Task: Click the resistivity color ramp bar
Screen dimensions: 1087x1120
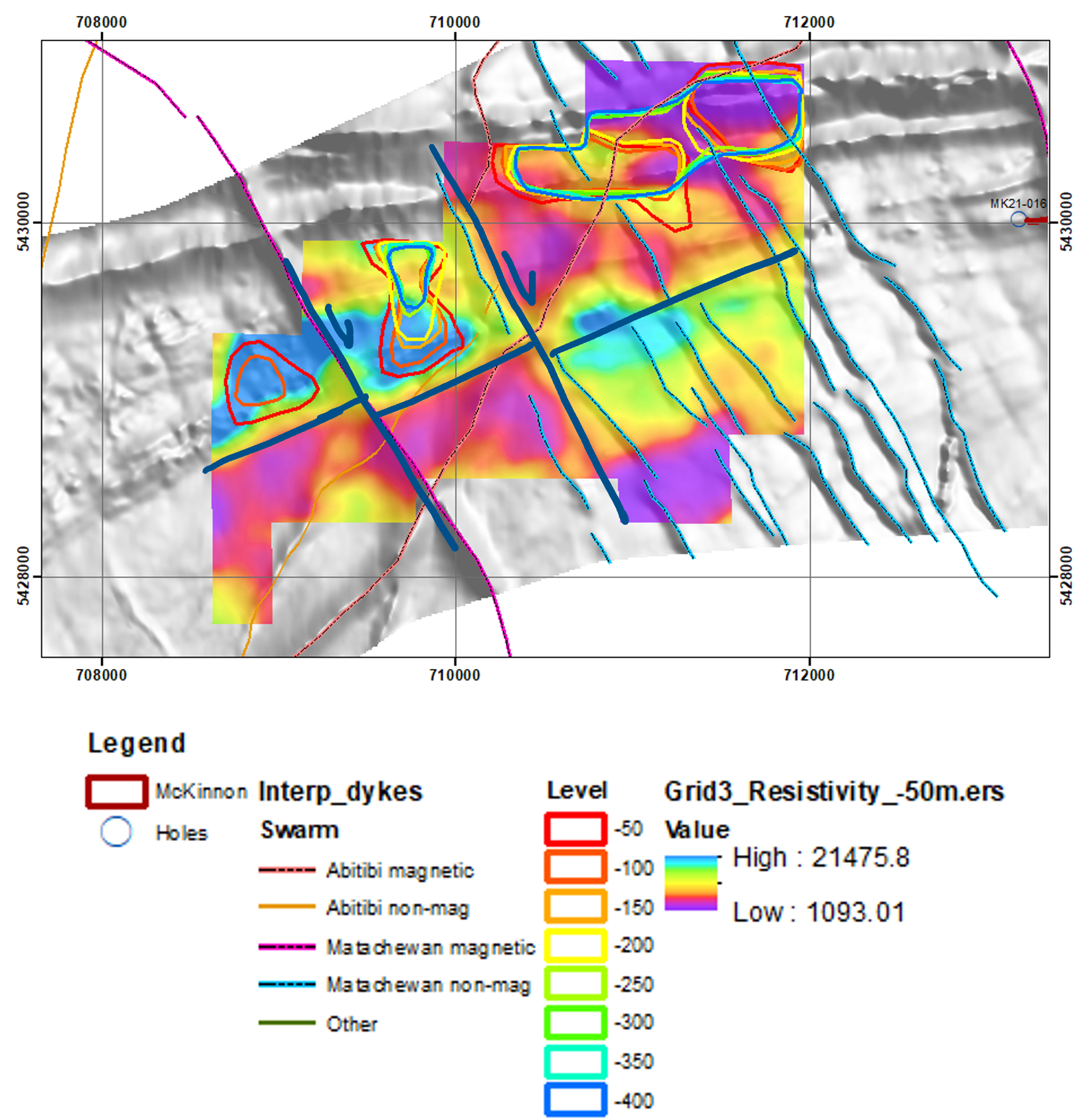Action: click(691, 883)
